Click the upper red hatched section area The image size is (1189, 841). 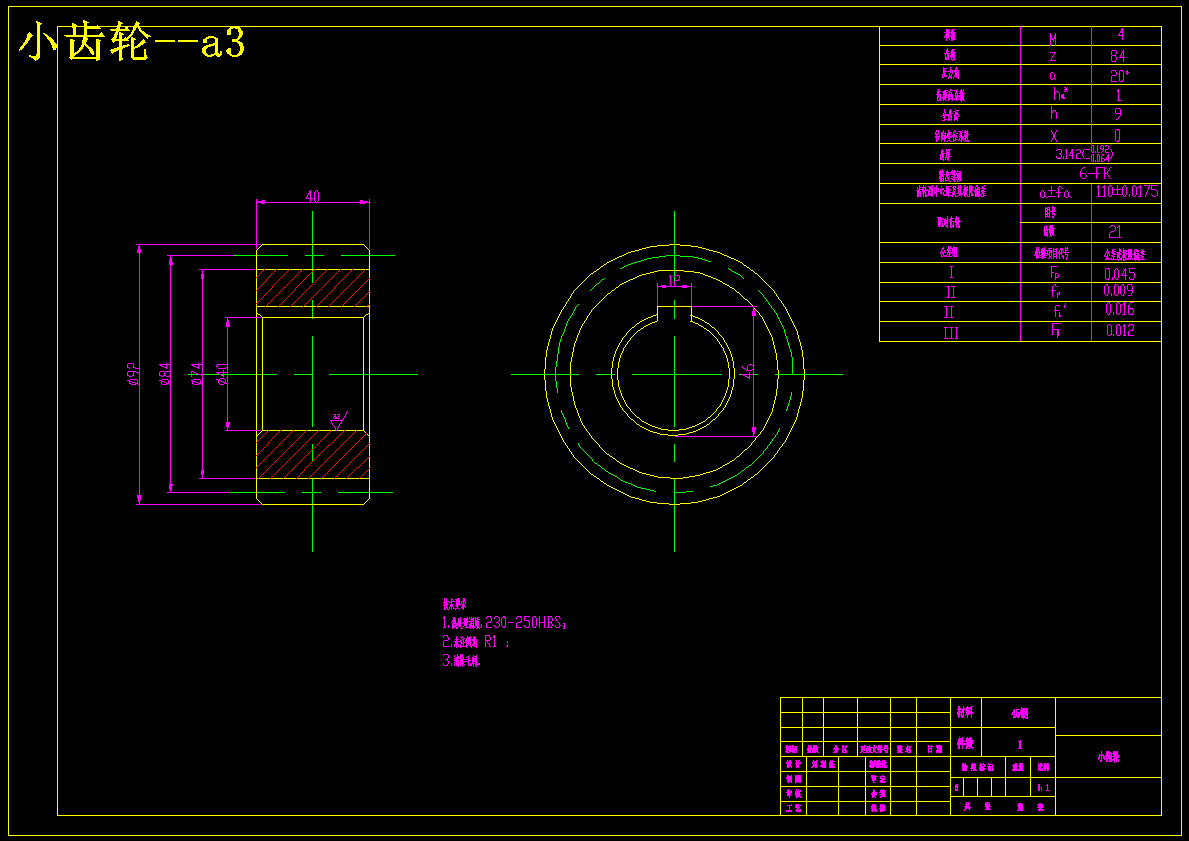312,288
